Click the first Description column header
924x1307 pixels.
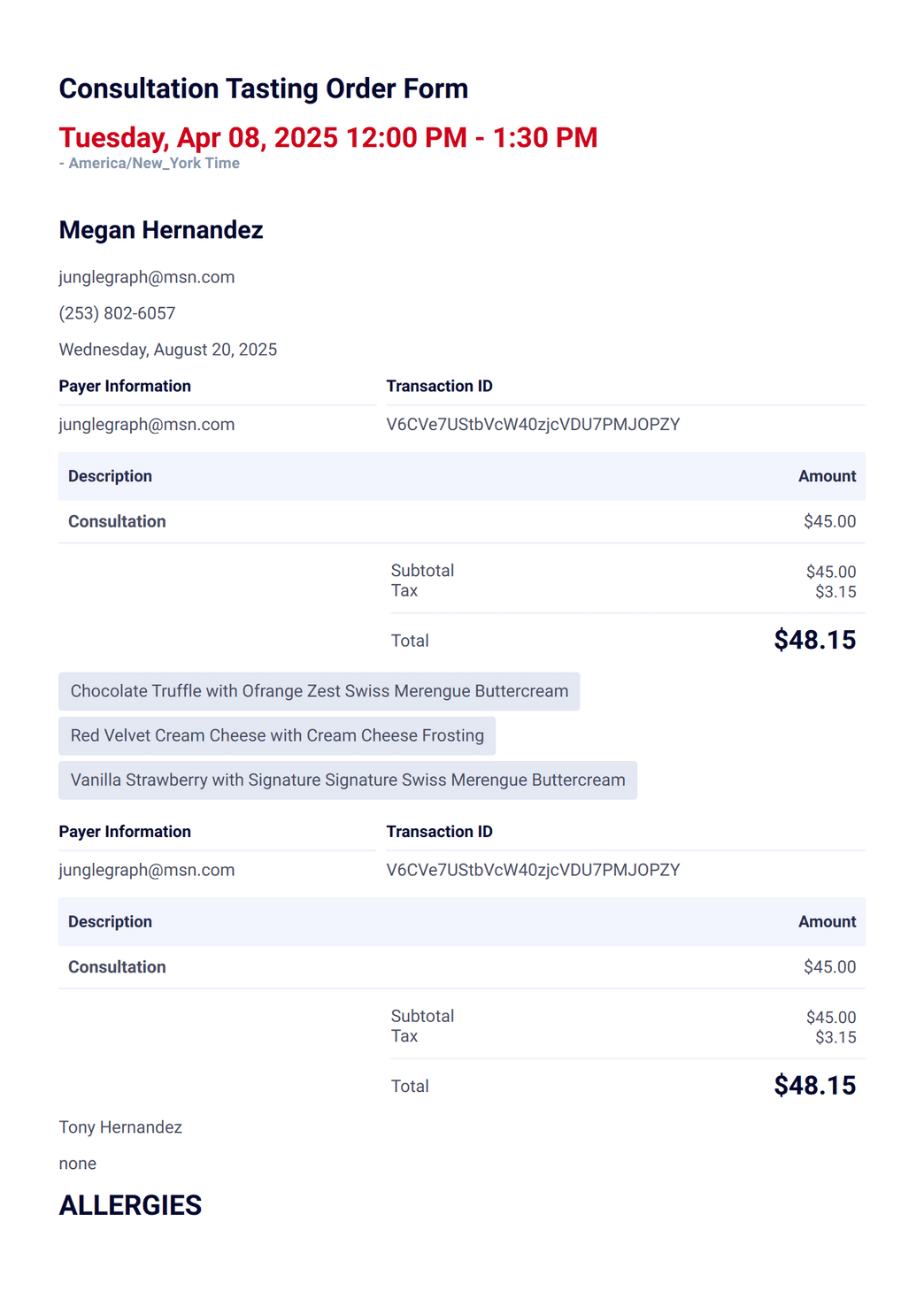coord(110,476)
